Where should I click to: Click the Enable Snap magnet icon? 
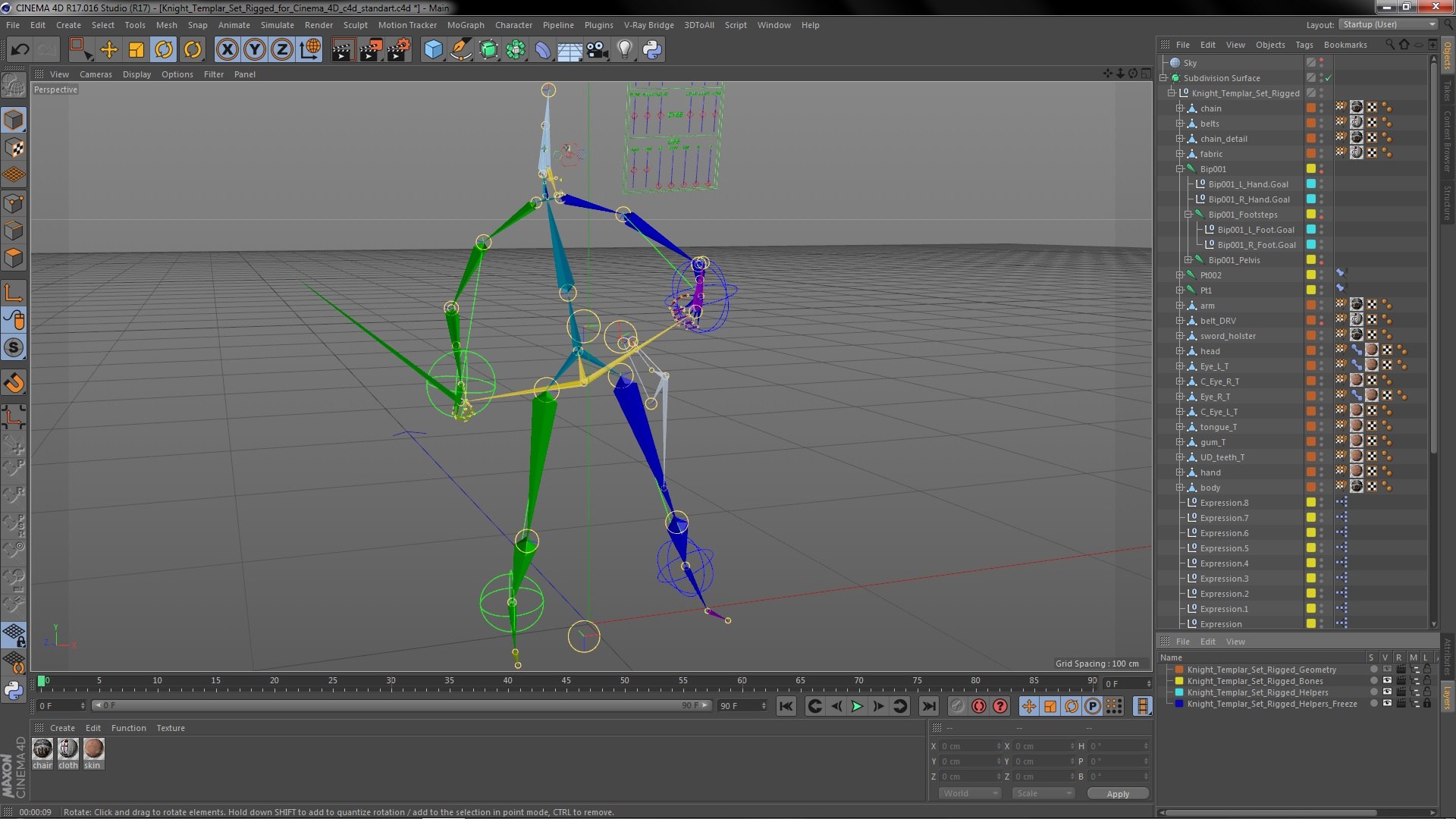pos(14,384)
